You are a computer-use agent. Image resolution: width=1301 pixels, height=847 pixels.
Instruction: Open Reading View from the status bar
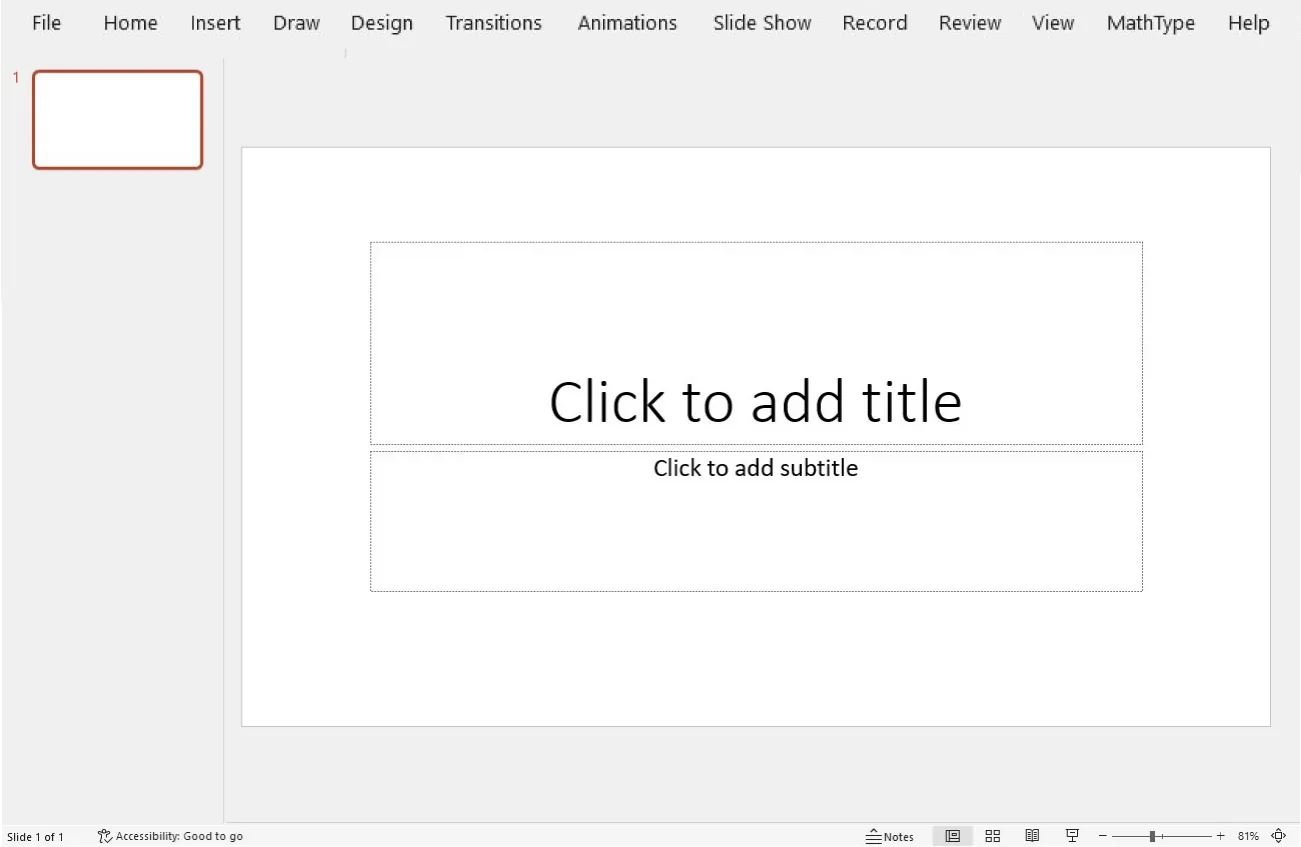1033,835
